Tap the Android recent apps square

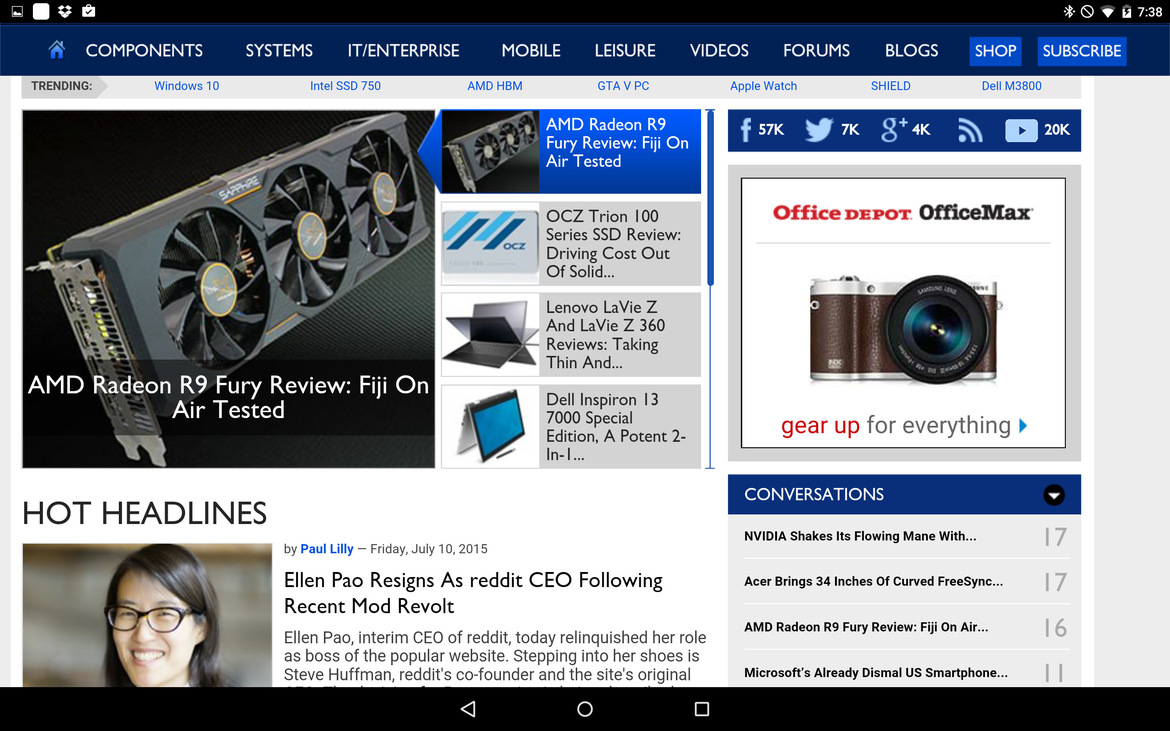701,709
